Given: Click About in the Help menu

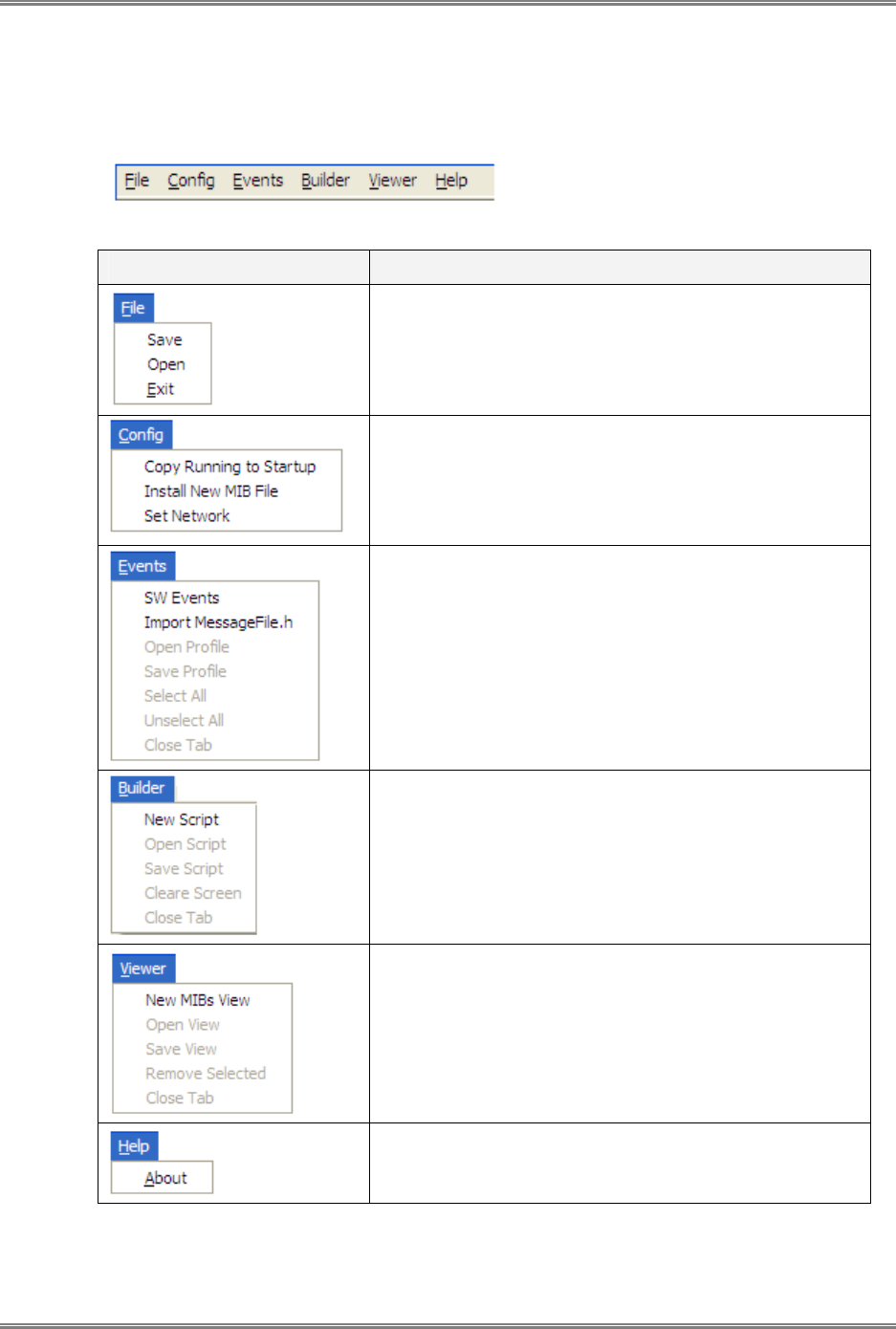Looking at the screenshot, I should coord(165,1179).
